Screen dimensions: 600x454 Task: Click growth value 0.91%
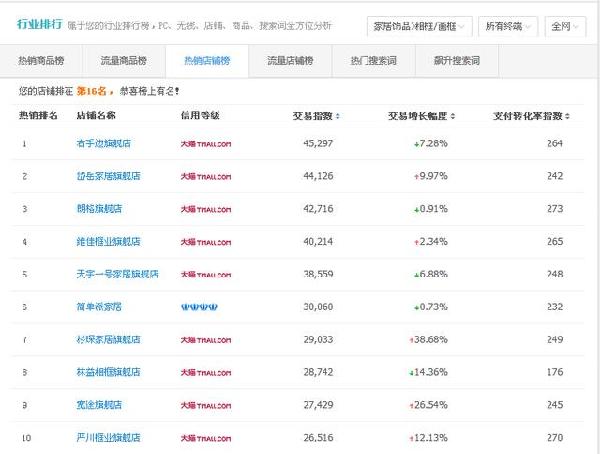(x=433, y=209)
